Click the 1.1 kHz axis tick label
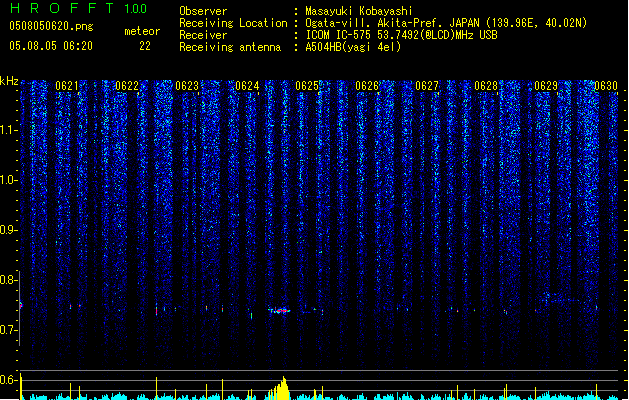Image resolution: width=629 pixels, height=400 pixels. pos(8,130)
